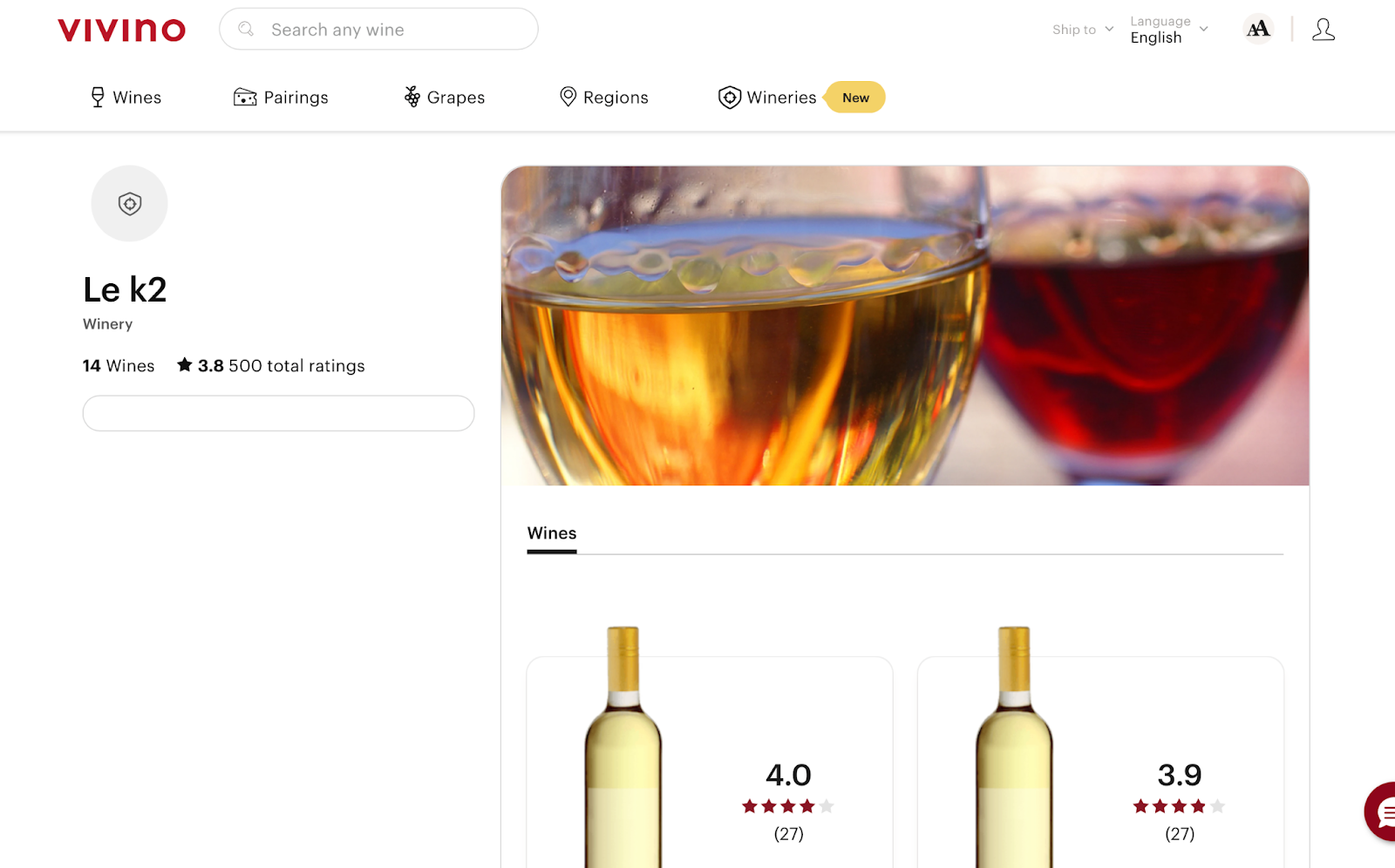Click the Vivino logo
The width and height of the screenshot is (1395, 868).
point(121,31)
